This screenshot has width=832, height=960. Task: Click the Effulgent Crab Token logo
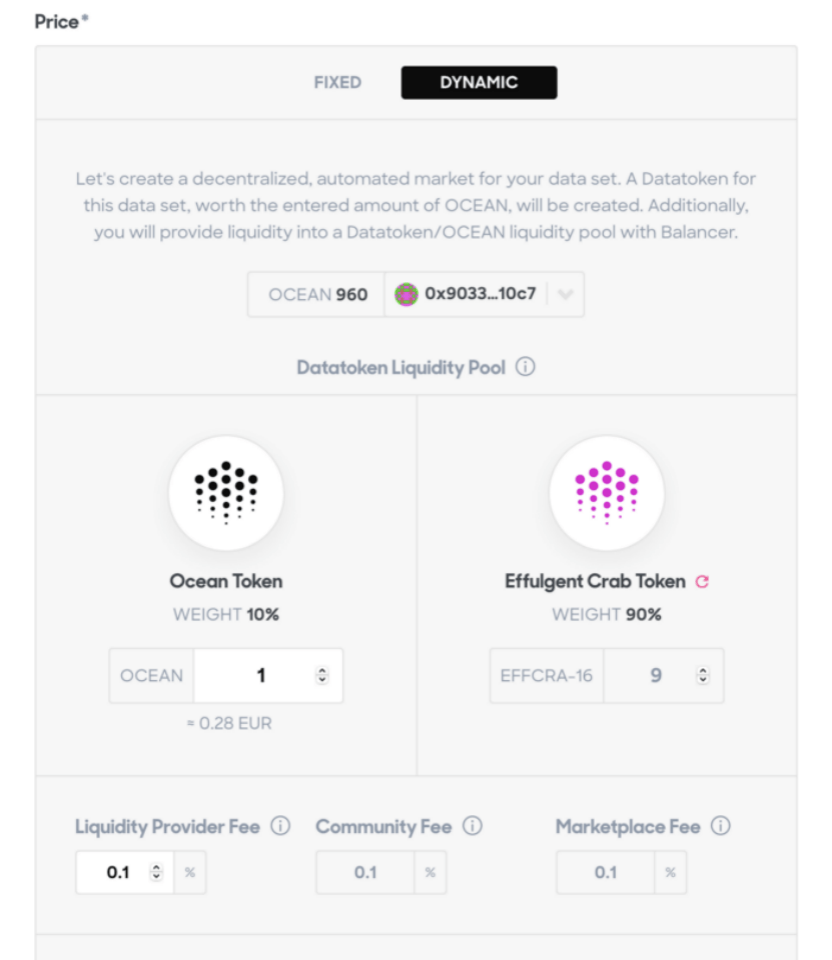[606, 493]
